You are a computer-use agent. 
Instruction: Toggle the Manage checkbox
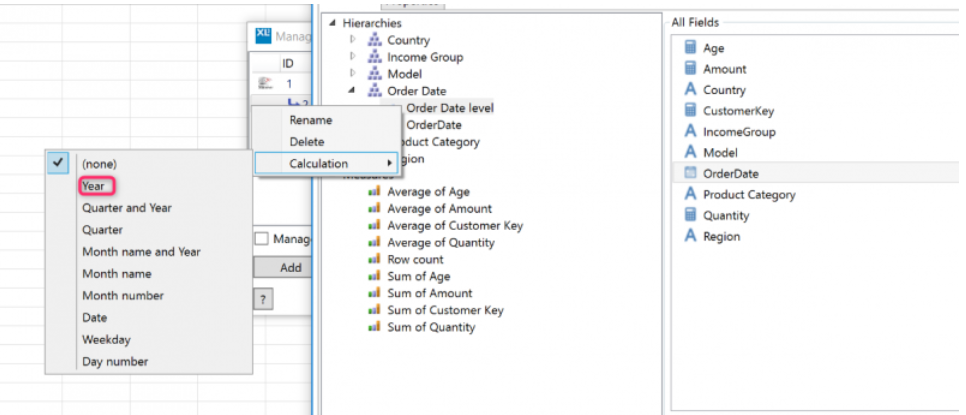click(x=261, y=239)
